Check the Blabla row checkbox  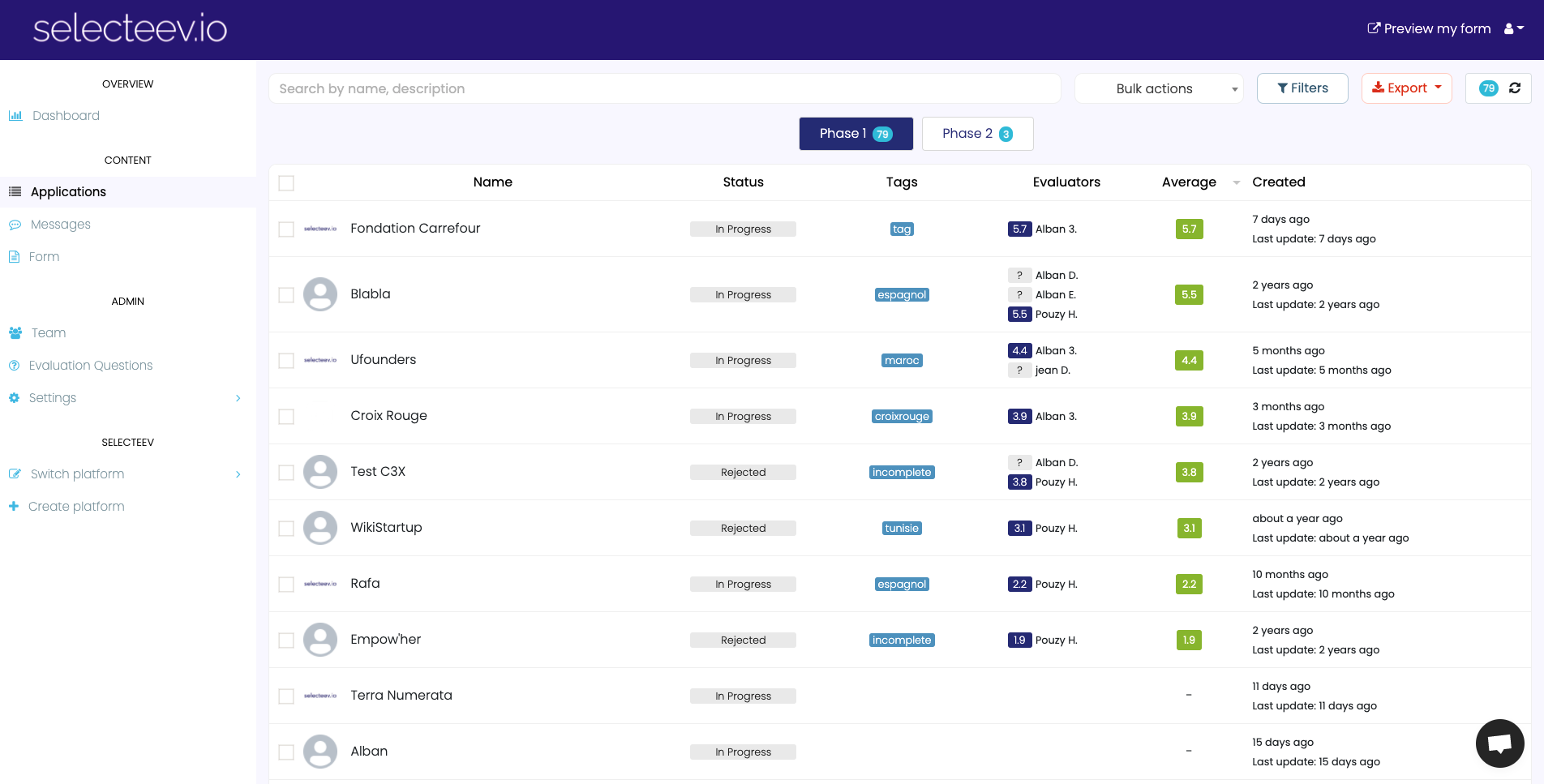coord(286,295)
